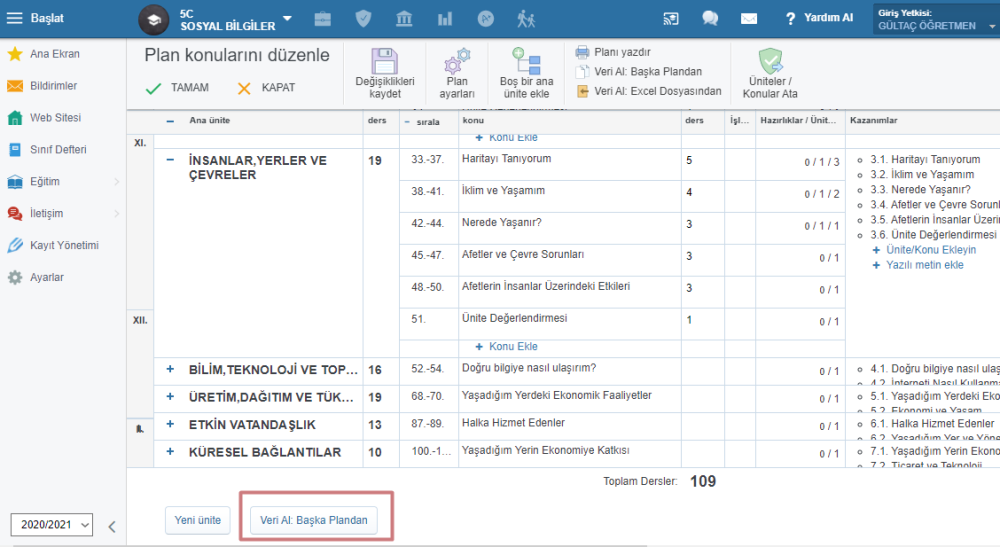Click 0 / 1 / 3 preparations value

pyautogui.click(x=821, y=163)
